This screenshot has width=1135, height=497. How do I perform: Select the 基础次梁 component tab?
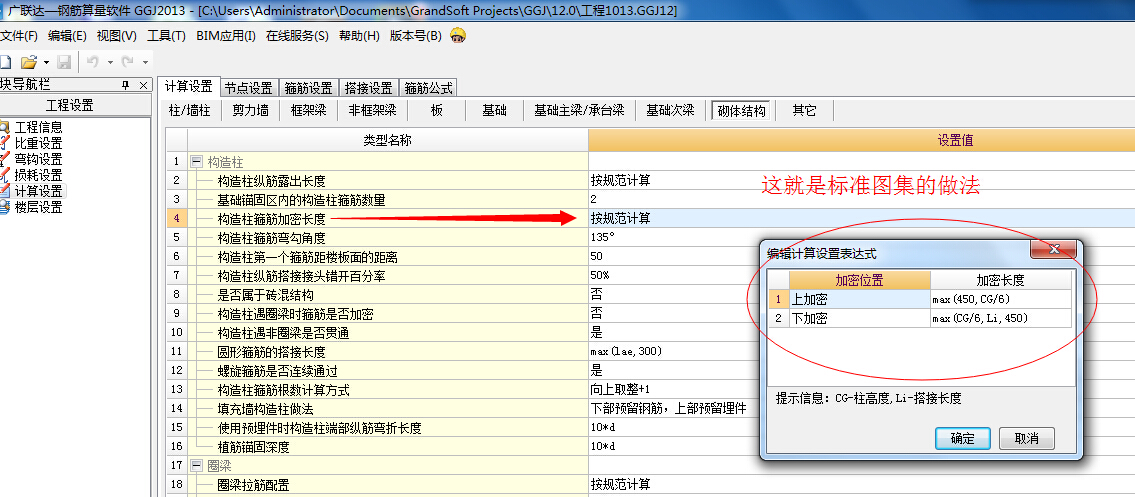point(670,111)
